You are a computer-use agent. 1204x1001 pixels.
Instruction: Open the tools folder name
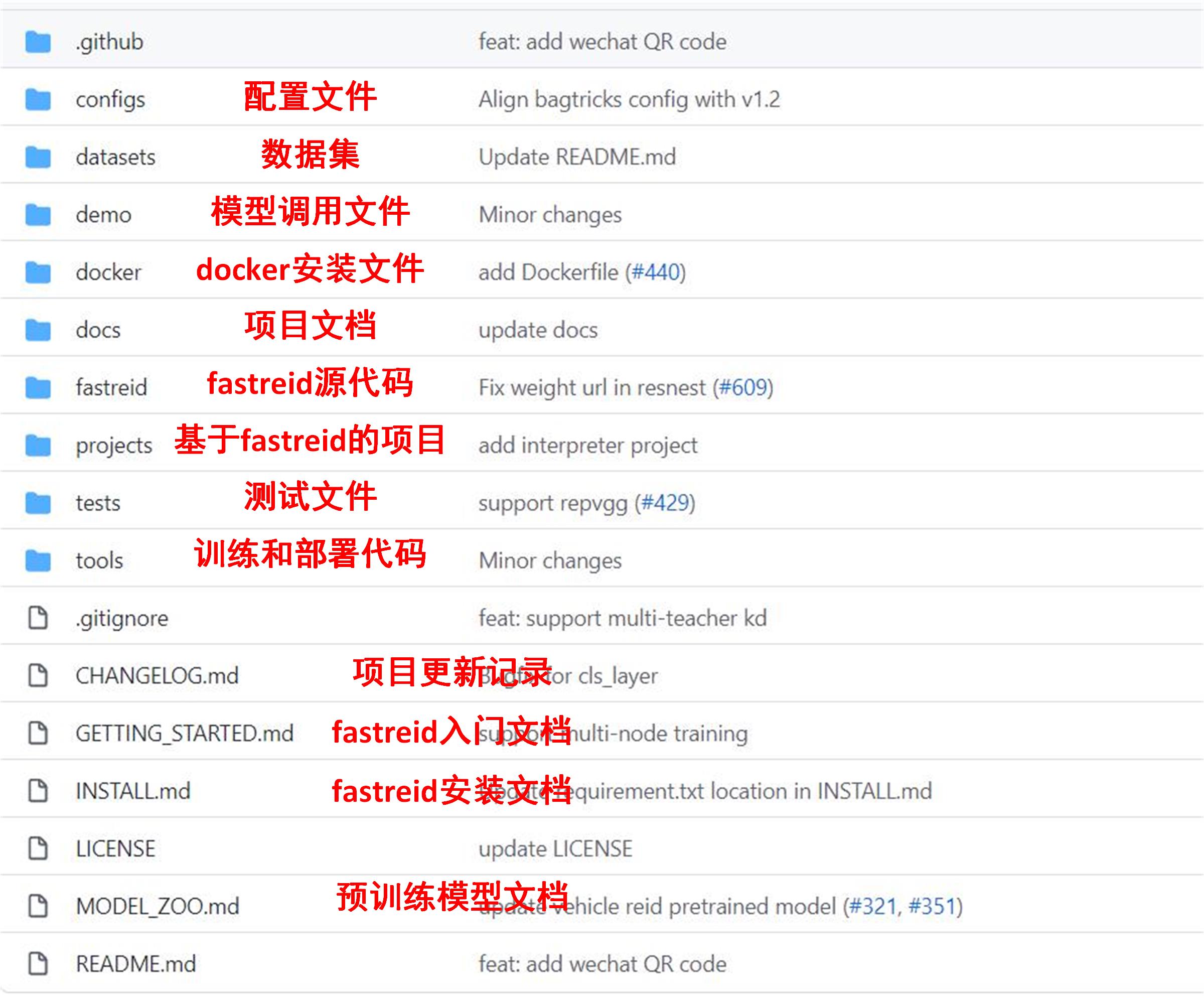[99, 560]
